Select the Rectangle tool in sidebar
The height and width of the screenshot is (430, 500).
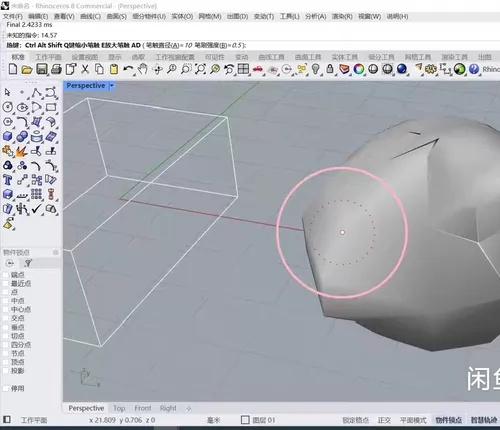click(51, 107)
